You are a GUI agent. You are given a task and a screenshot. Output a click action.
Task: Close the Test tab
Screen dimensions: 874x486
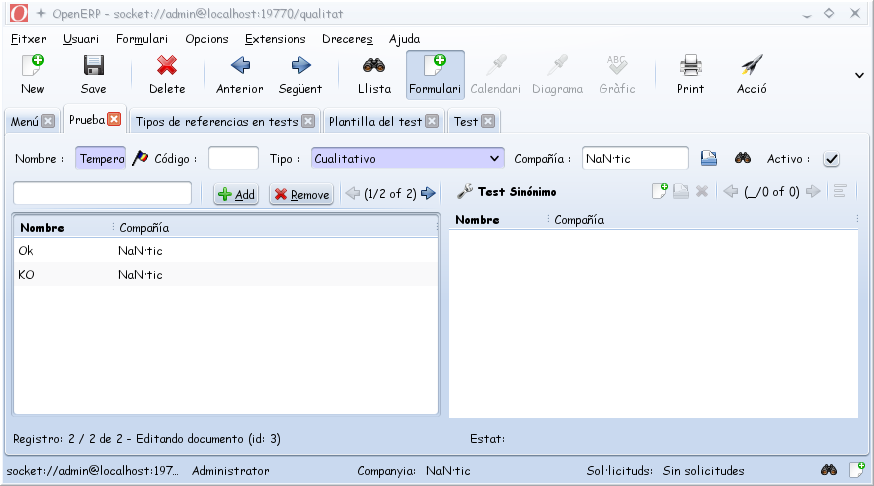point(488,121)
